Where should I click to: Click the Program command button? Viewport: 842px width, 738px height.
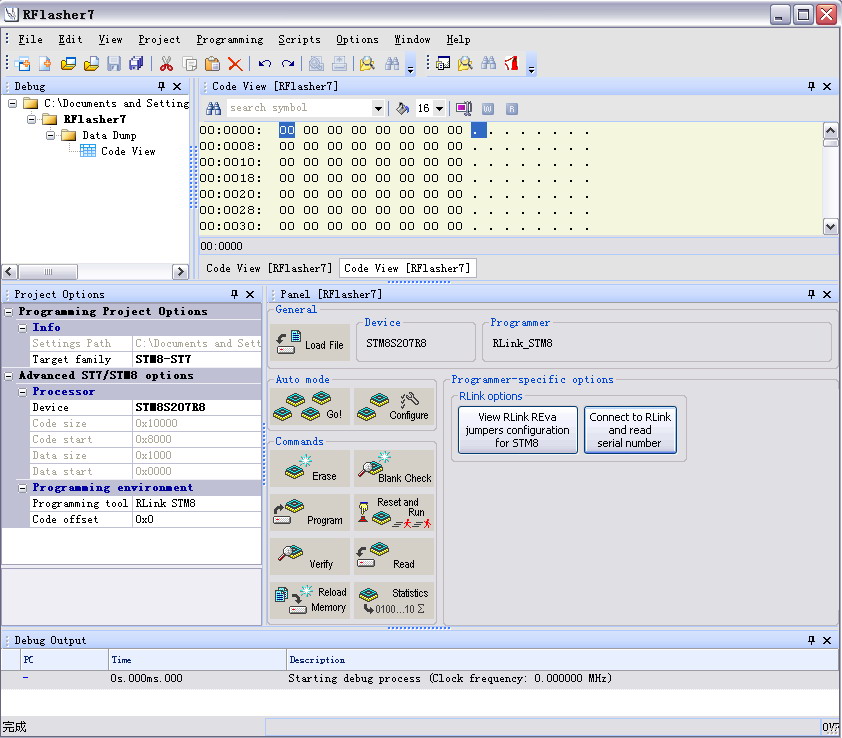tap(310, 512)
